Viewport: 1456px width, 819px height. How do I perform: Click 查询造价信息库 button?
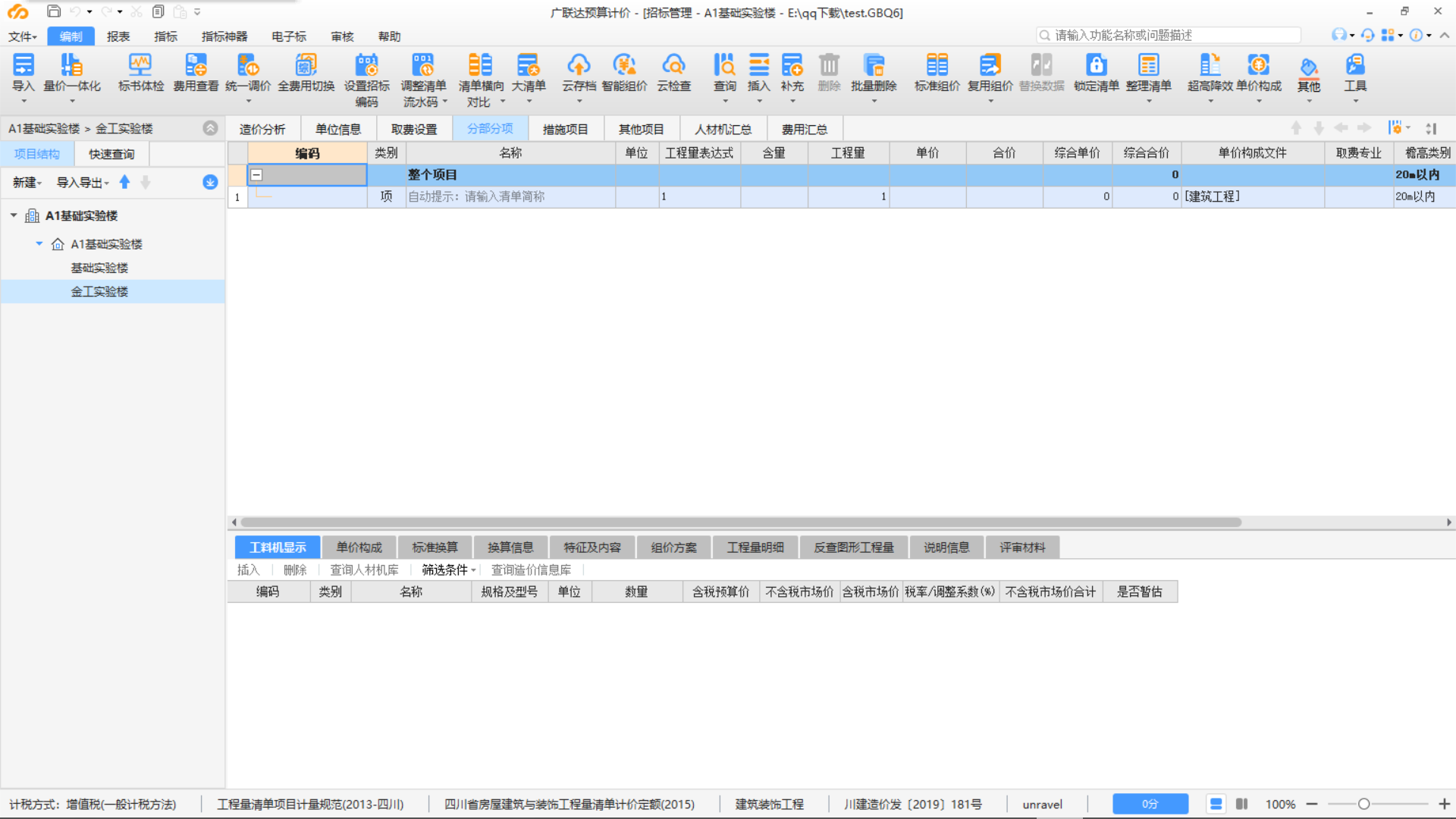coord(531,570)
